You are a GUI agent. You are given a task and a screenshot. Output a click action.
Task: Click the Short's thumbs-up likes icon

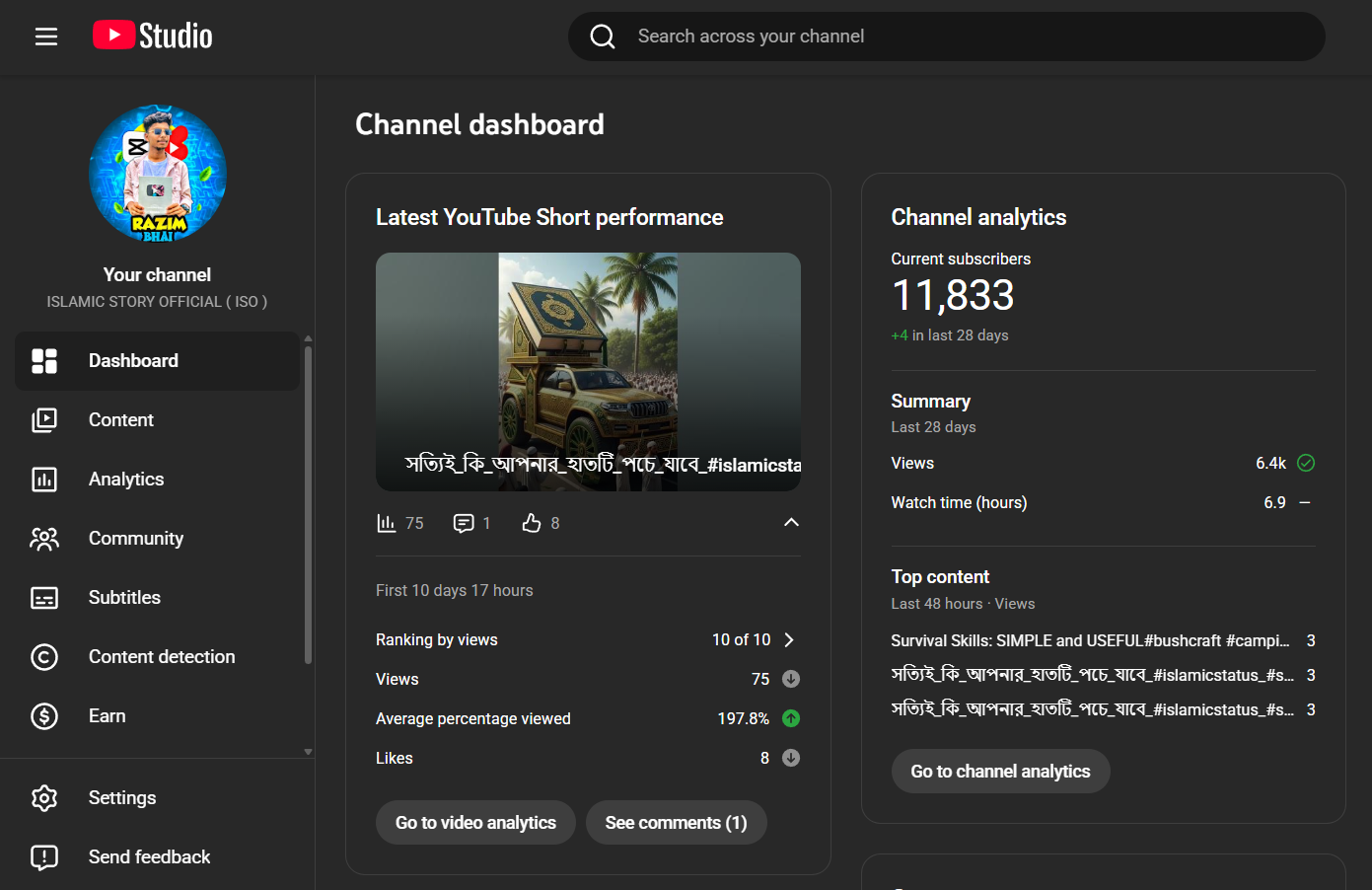coord(532,523)
